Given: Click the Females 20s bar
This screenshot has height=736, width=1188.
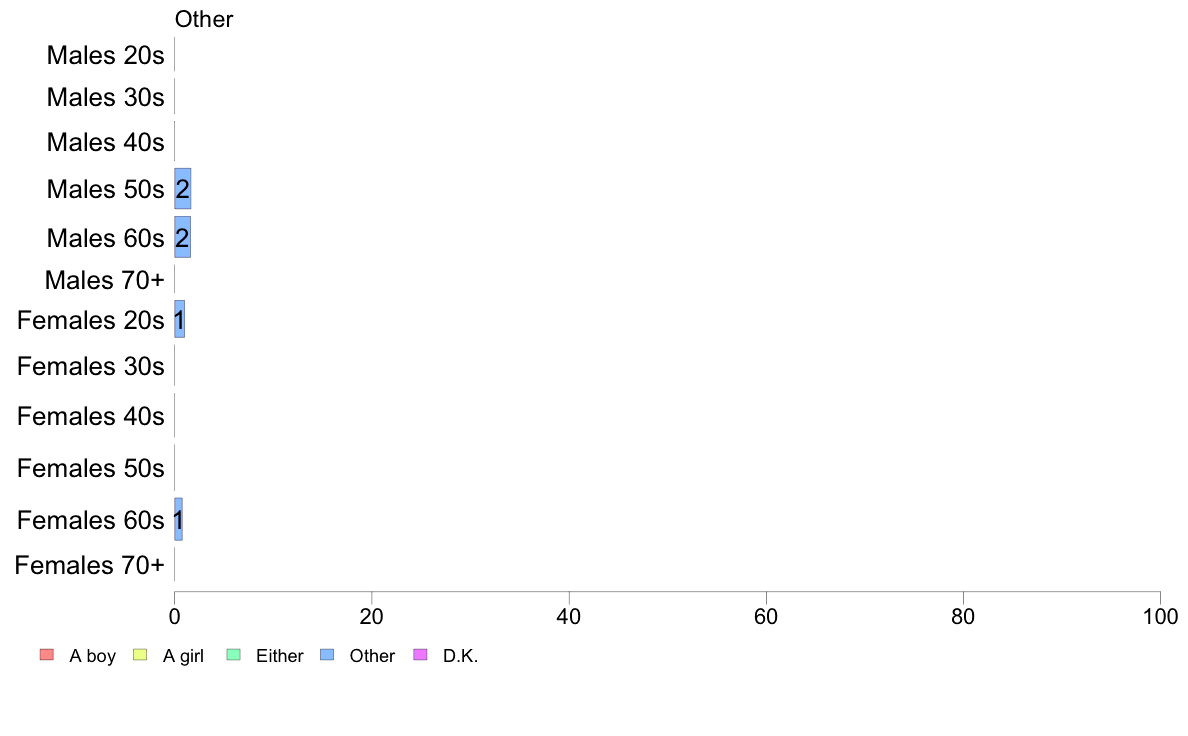Looking at the screenshot, I should pos(179,319).
